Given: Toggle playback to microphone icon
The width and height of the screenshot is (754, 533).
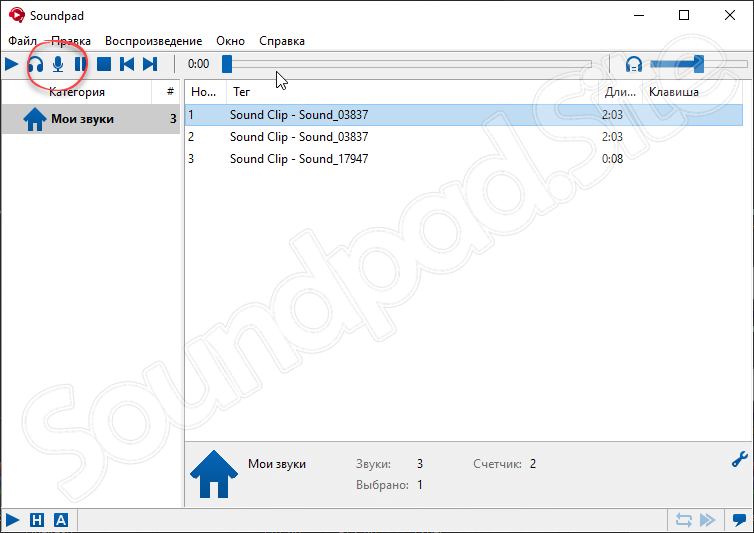Looking at the screenshot, I should [58, 64].
